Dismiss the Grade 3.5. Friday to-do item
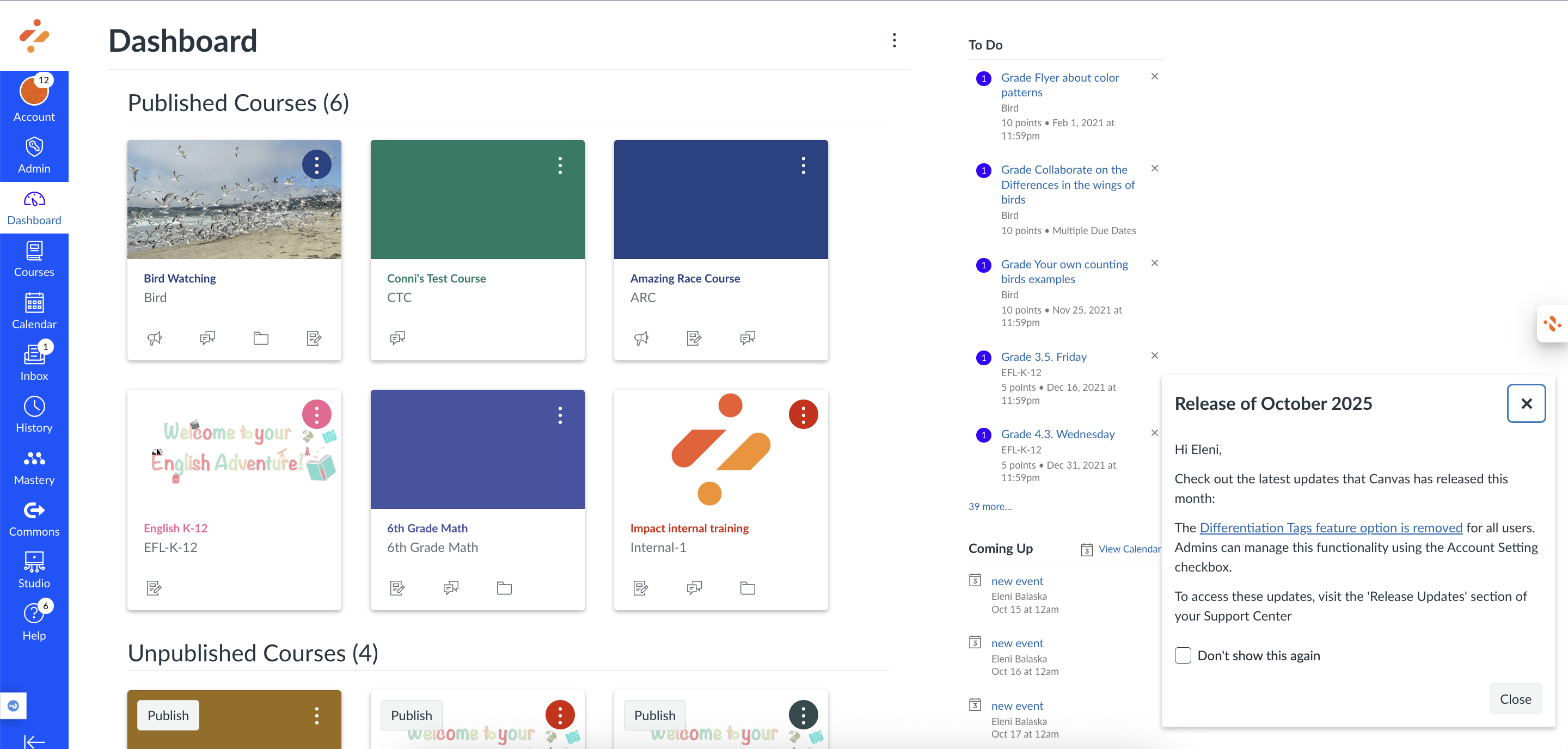 (x=1154, y=355)
